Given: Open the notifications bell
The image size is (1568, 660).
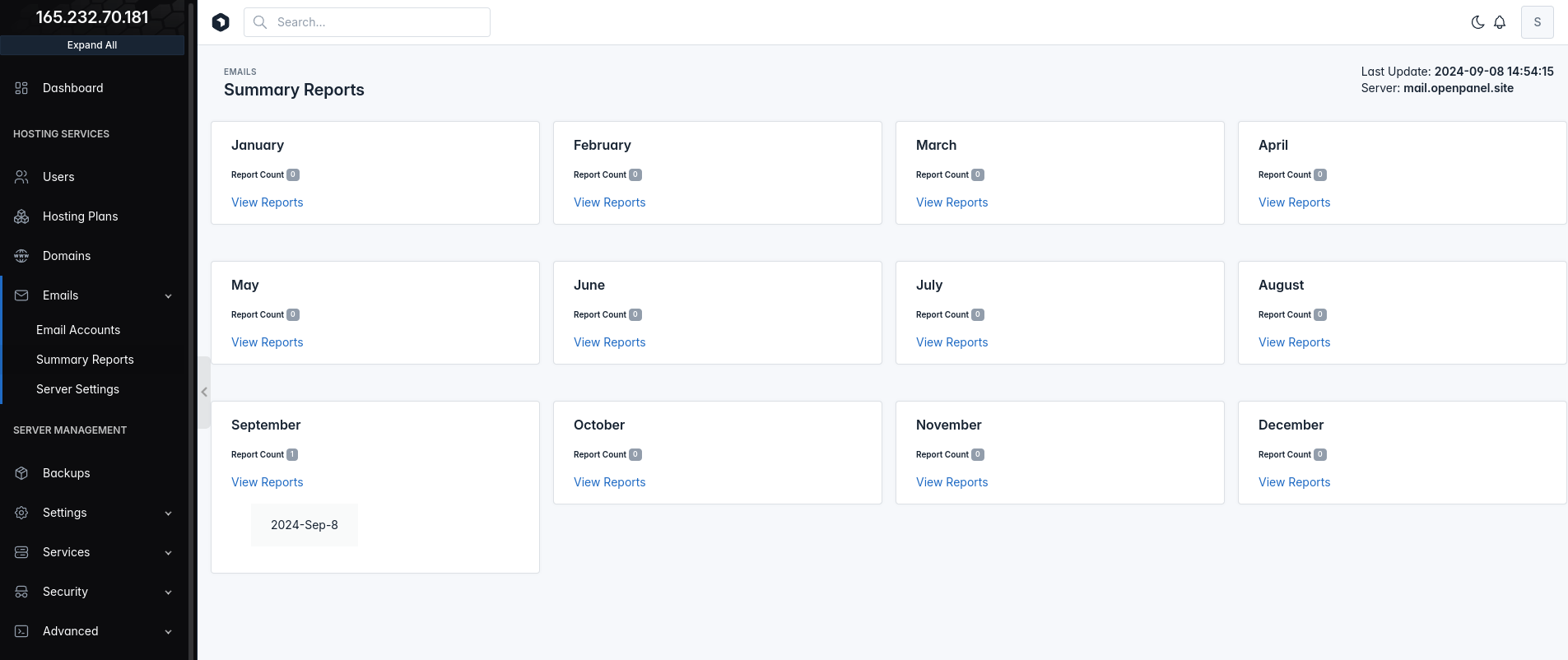Looking at the screenshot, I should [x=1500, y=22].
